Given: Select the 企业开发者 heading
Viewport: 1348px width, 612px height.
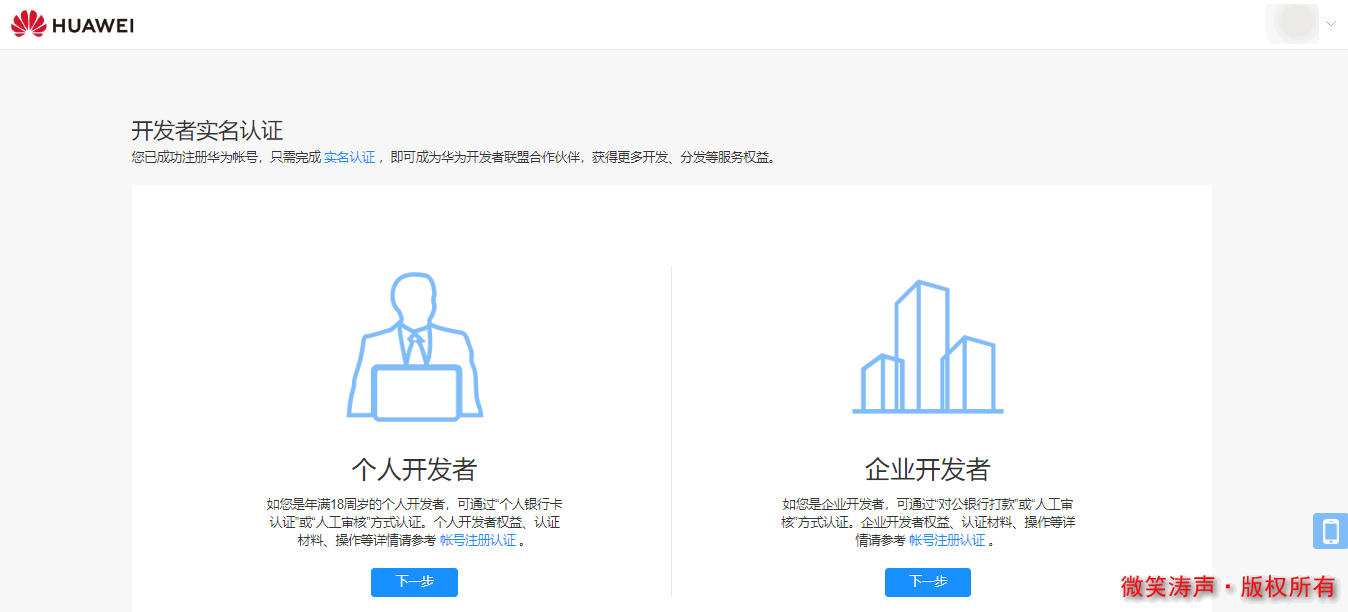Looking at the screenshot, I should point(927,469).
